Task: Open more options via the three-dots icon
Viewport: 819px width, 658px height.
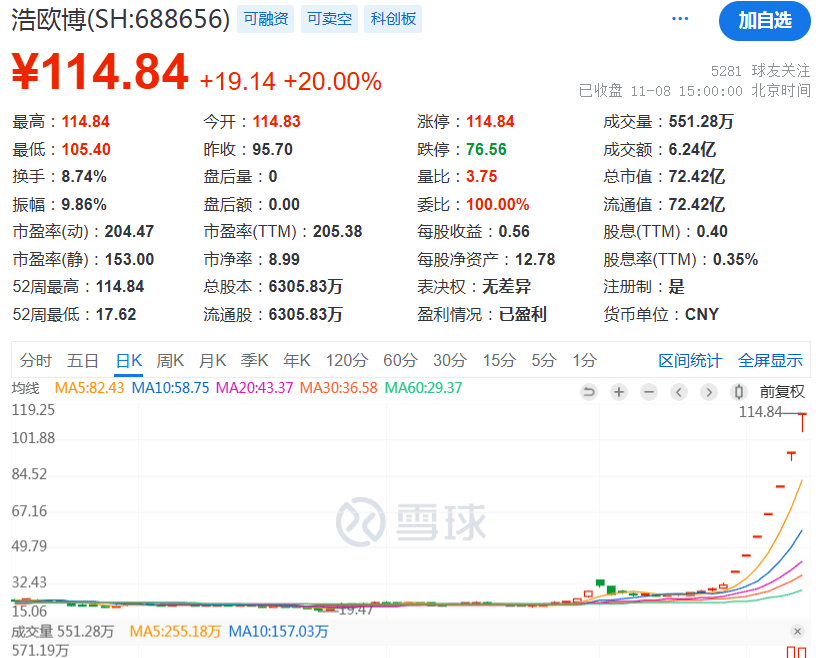Action: coord(679,18)
